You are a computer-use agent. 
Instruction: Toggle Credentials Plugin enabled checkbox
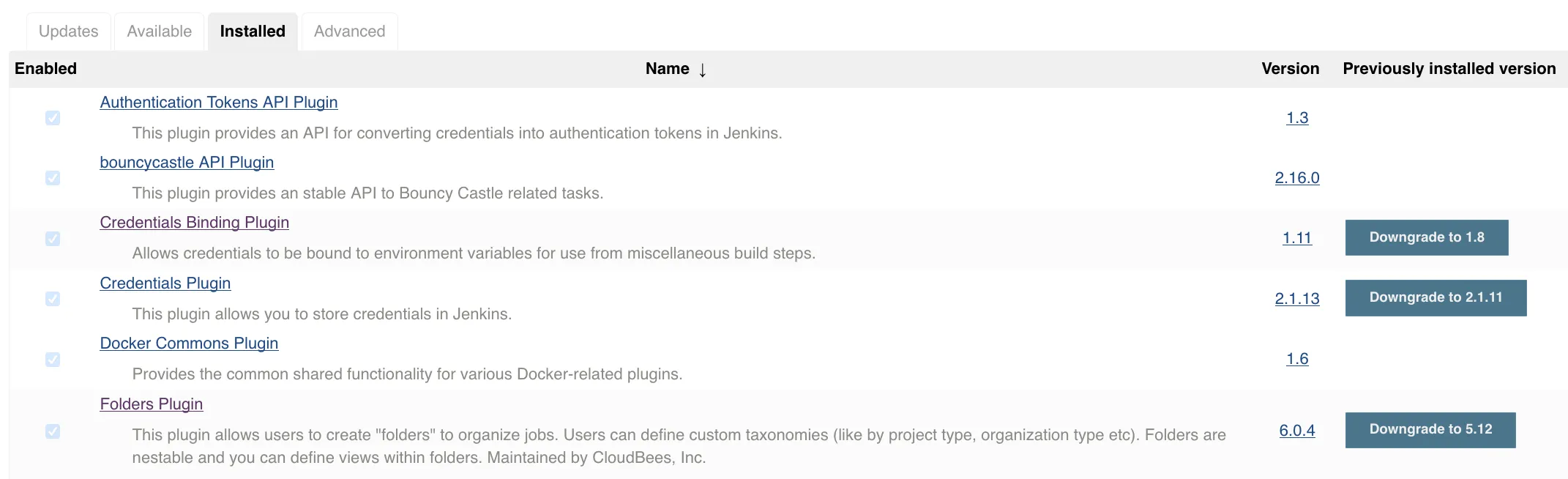click(x=53, y=299)
